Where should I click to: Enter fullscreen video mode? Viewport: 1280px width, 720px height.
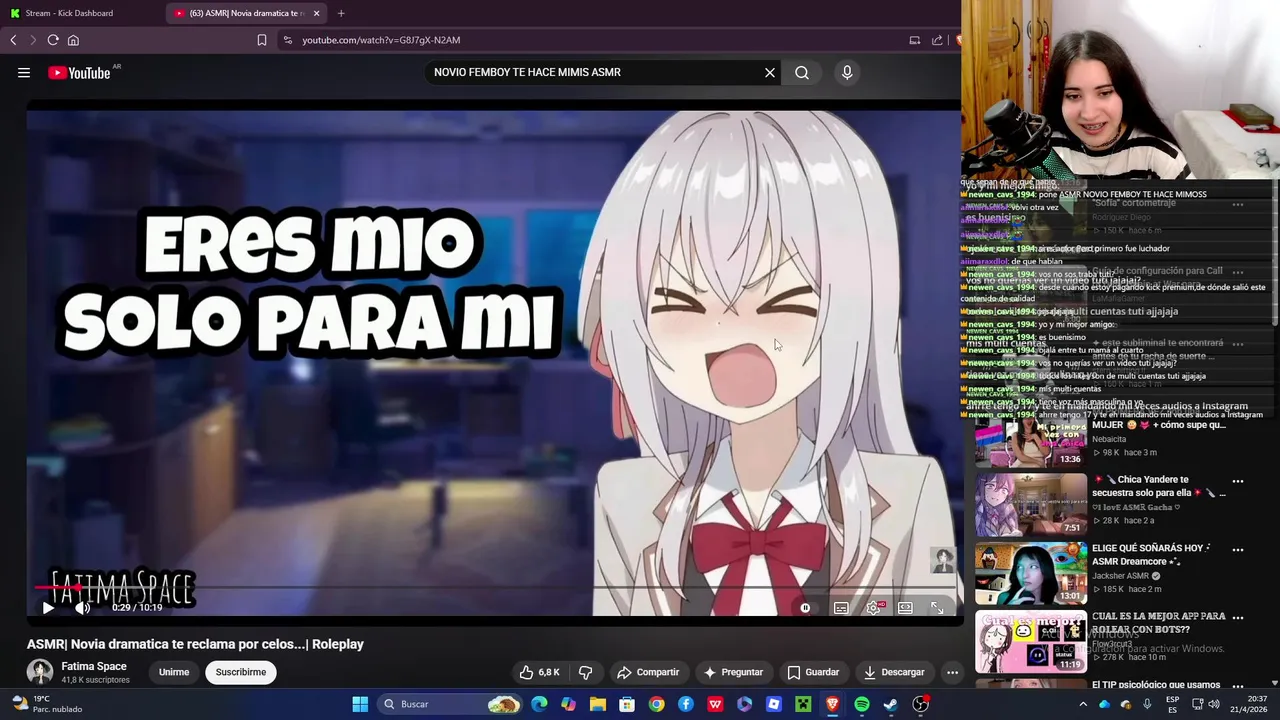pos(937,607)
